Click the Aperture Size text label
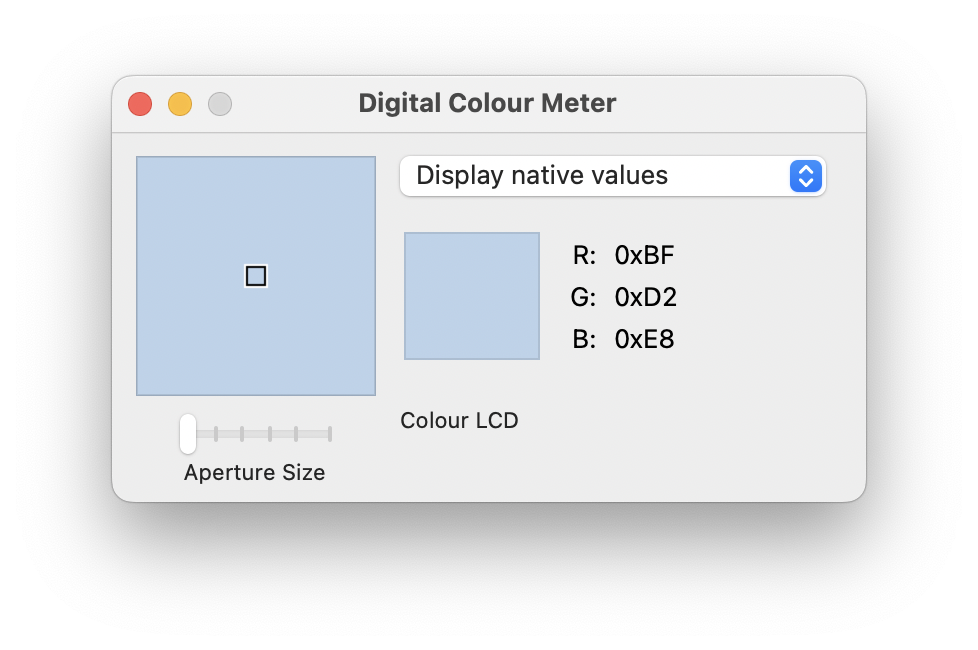Image resolution: width=978 pixels, height=650 pixels. pyautogui.click(x=254, y=472)
